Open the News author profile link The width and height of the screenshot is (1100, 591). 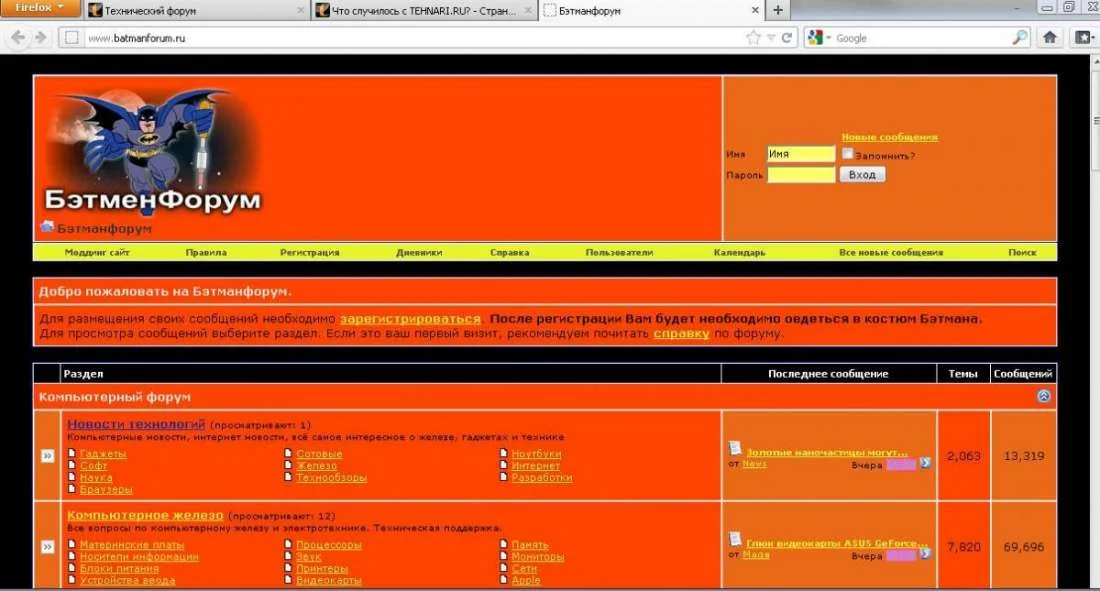tap(754, 464)
